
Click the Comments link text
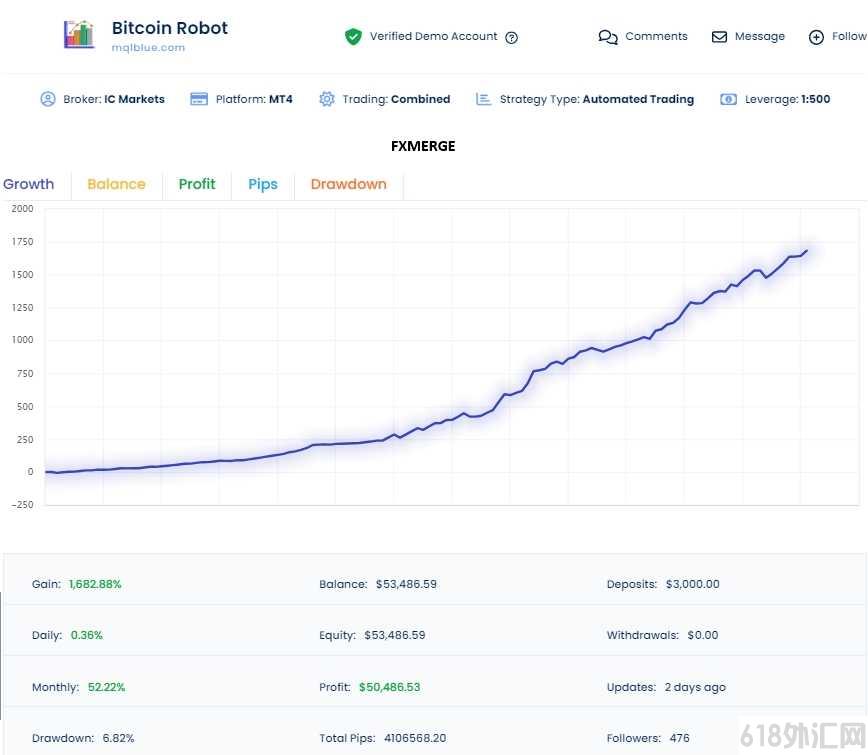(x=656, y=37)
